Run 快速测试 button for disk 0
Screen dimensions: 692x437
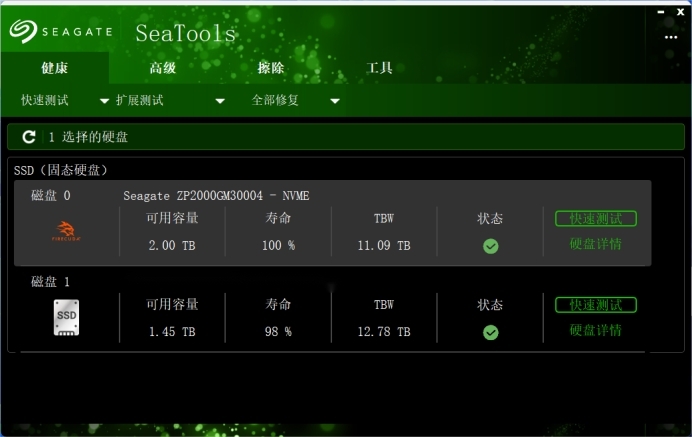[x=596, y=218]
